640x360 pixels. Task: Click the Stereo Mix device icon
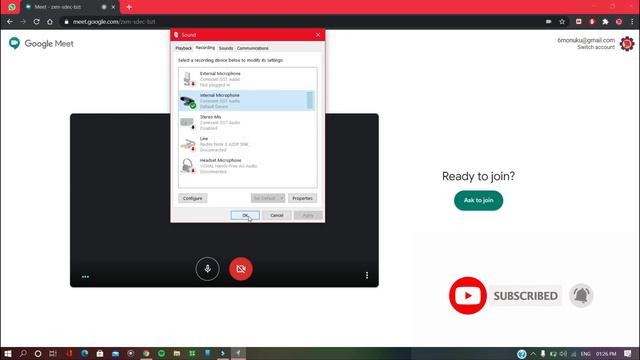point(188,123)
